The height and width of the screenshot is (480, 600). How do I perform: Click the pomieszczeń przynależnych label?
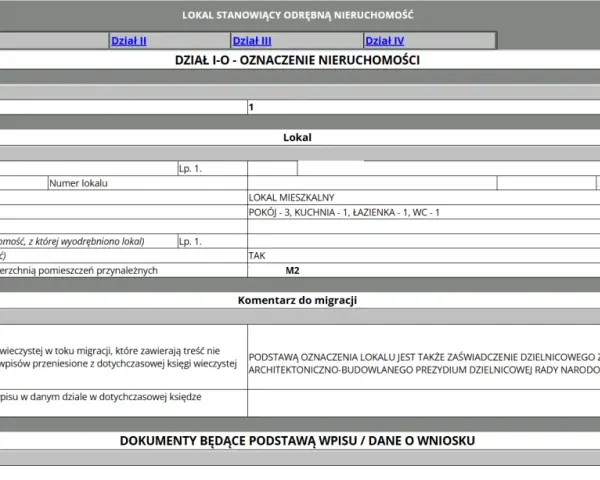tap(79, 270)
